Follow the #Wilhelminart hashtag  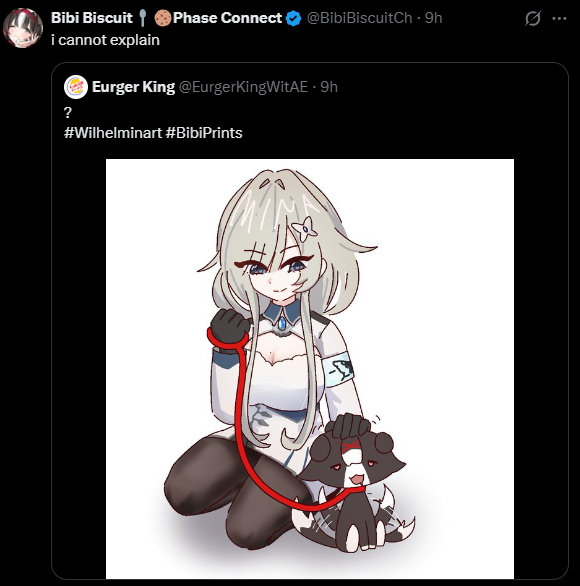[113, 133]
